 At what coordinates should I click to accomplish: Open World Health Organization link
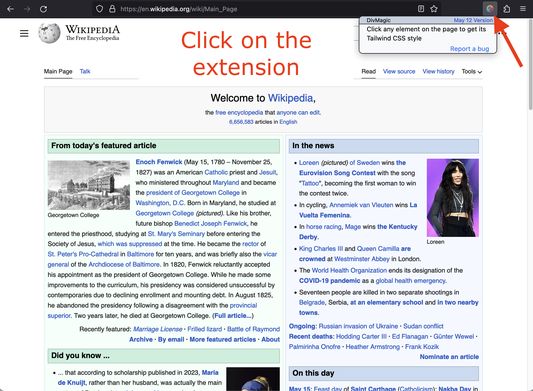[x=349, y=270]
